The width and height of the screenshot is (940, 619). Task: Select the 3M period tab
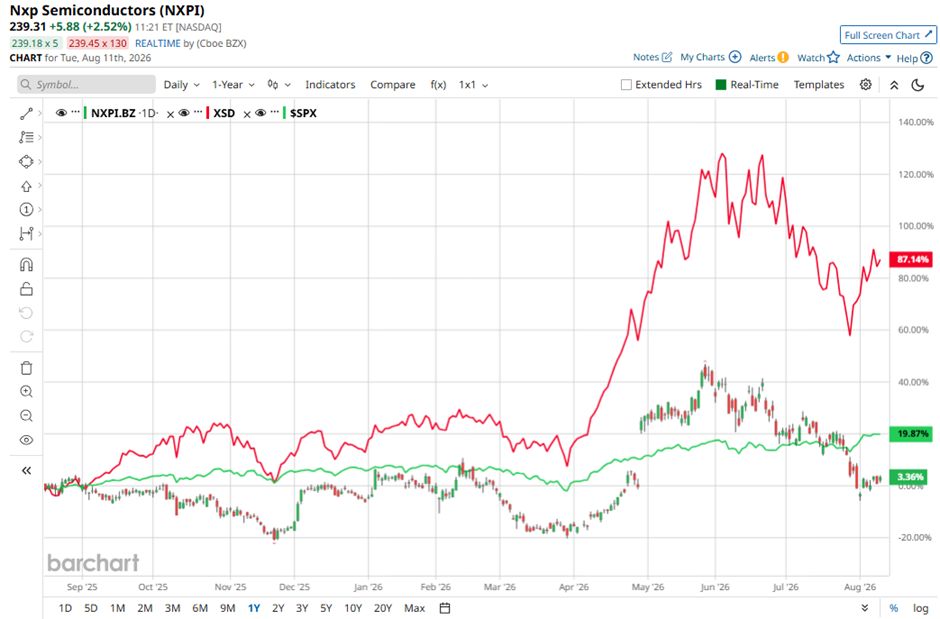(173, 608)
